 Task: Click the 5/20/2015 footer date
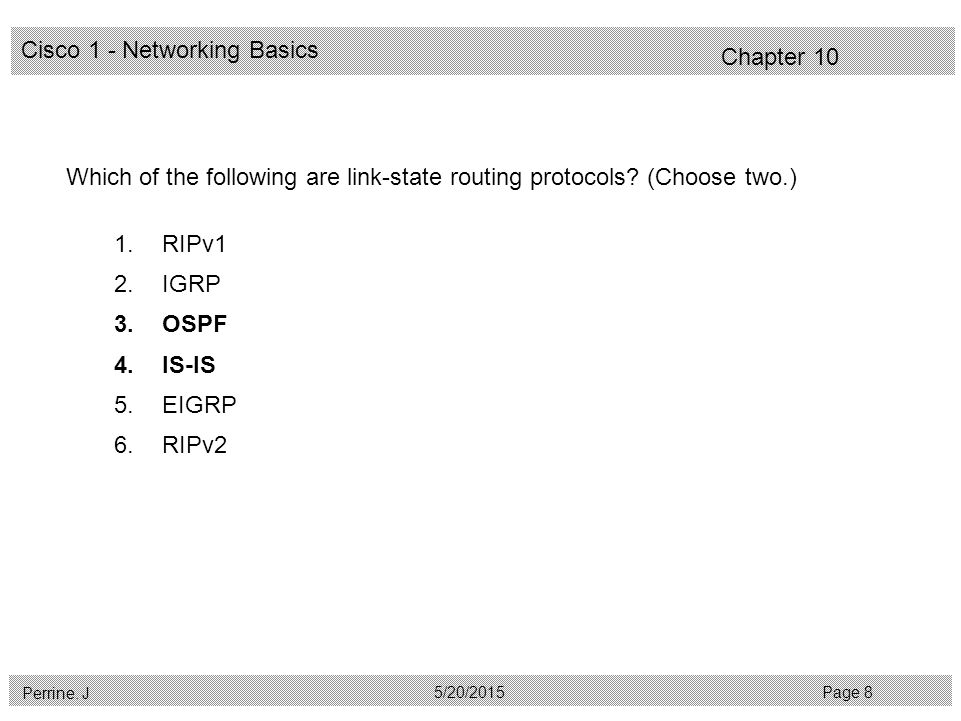coord(469,692)
